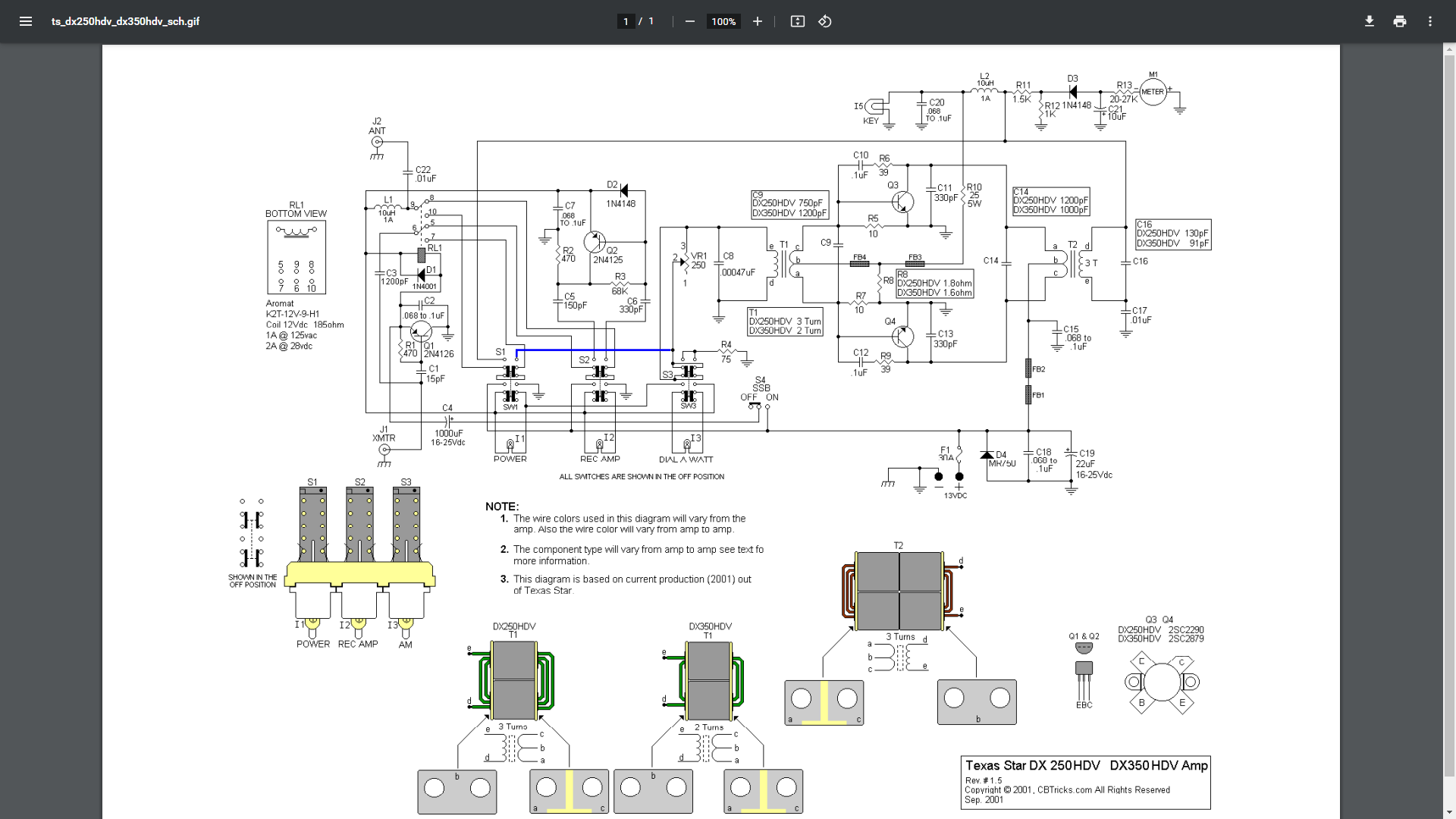
Task: Print the document
Action: pos(1399,21)
